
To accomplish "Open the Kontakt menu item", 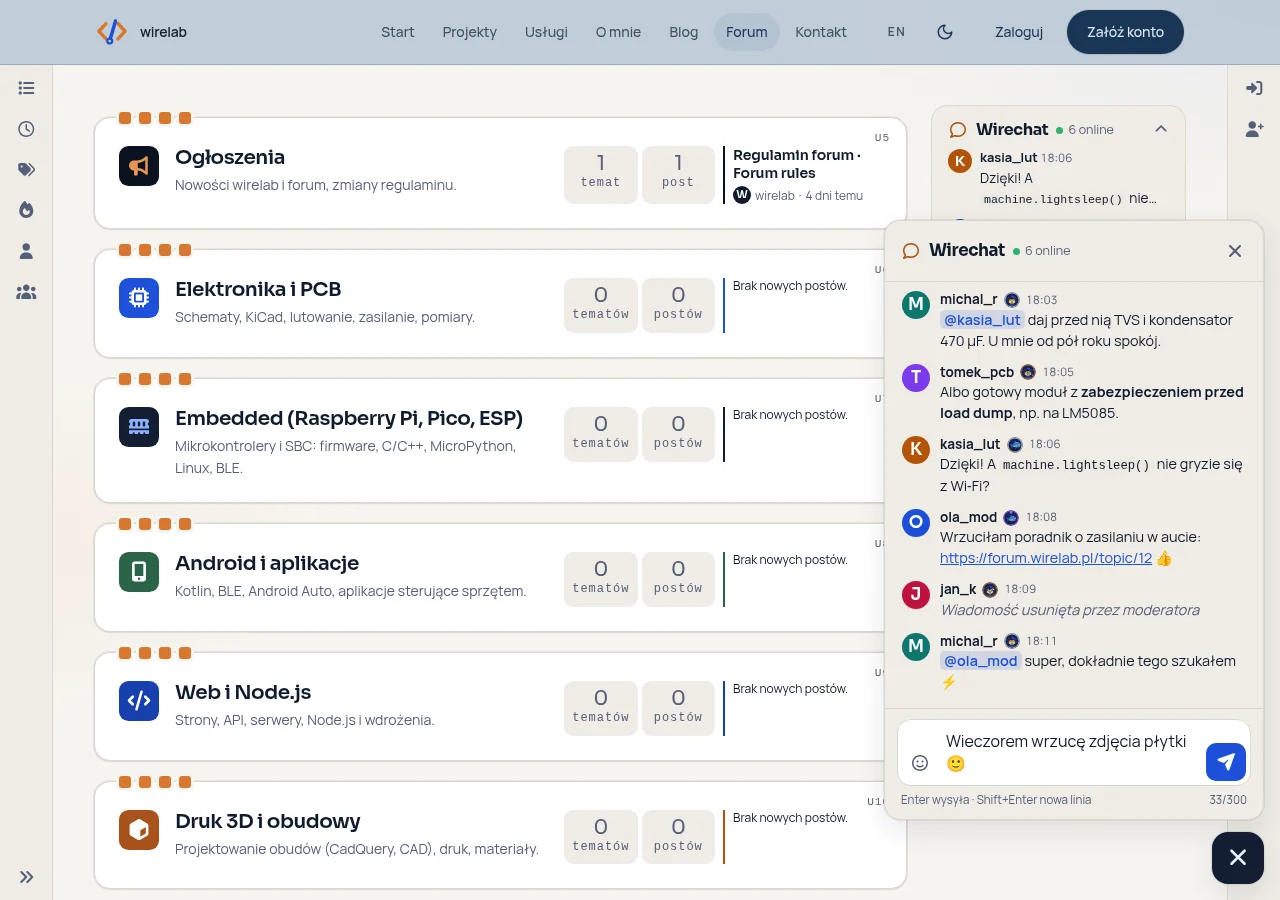I will (821, 32).
